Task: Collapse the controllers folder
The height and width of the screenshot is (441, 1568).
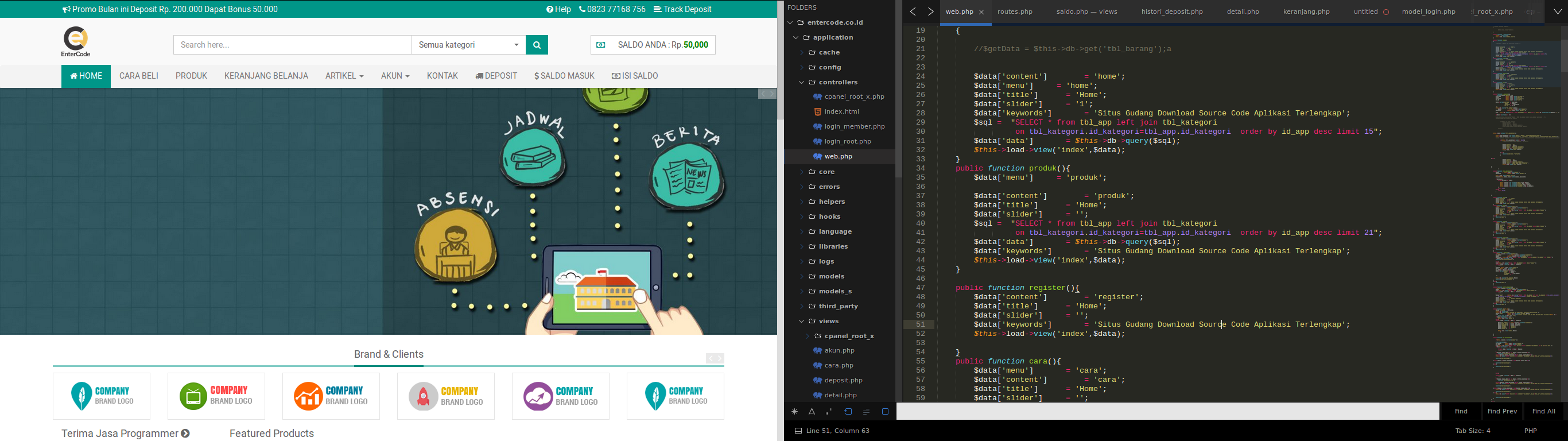Action: pyautogui.click(x=802, y=82)
